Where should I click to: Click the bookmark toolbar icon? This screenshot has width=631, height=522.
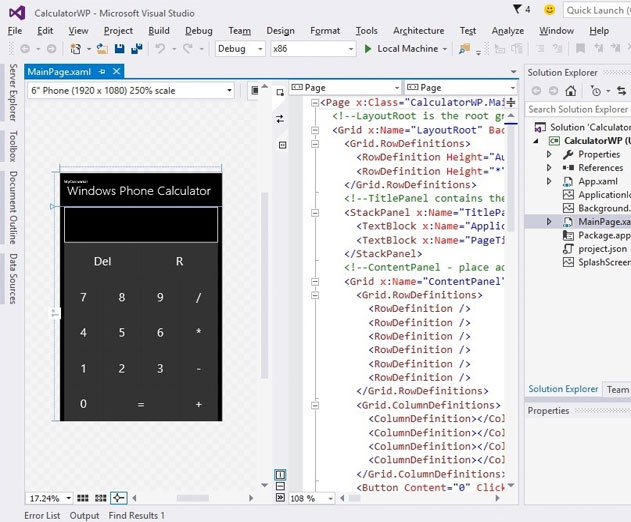580,49
